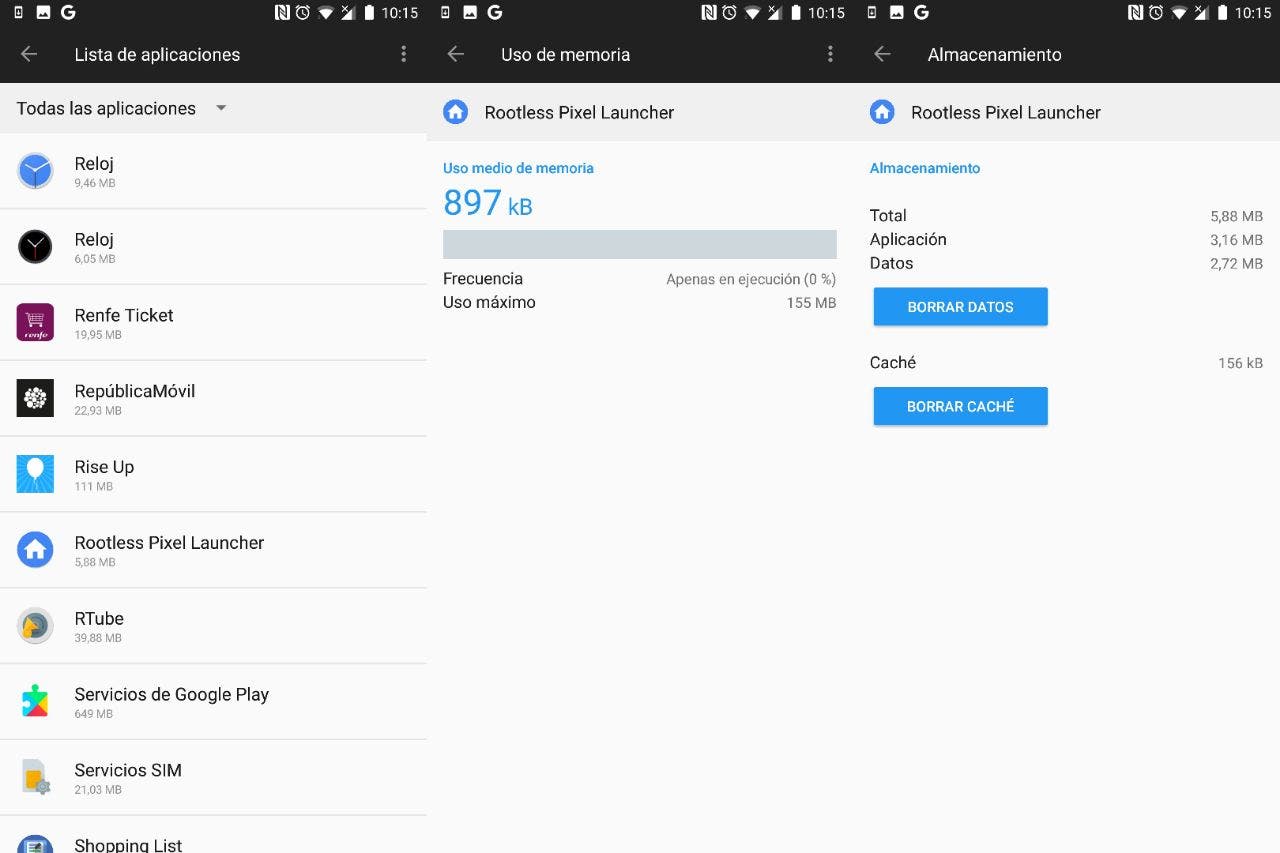
Task: Open Rootless Pixel Launcher list entry
Action: tap(169, 550)
